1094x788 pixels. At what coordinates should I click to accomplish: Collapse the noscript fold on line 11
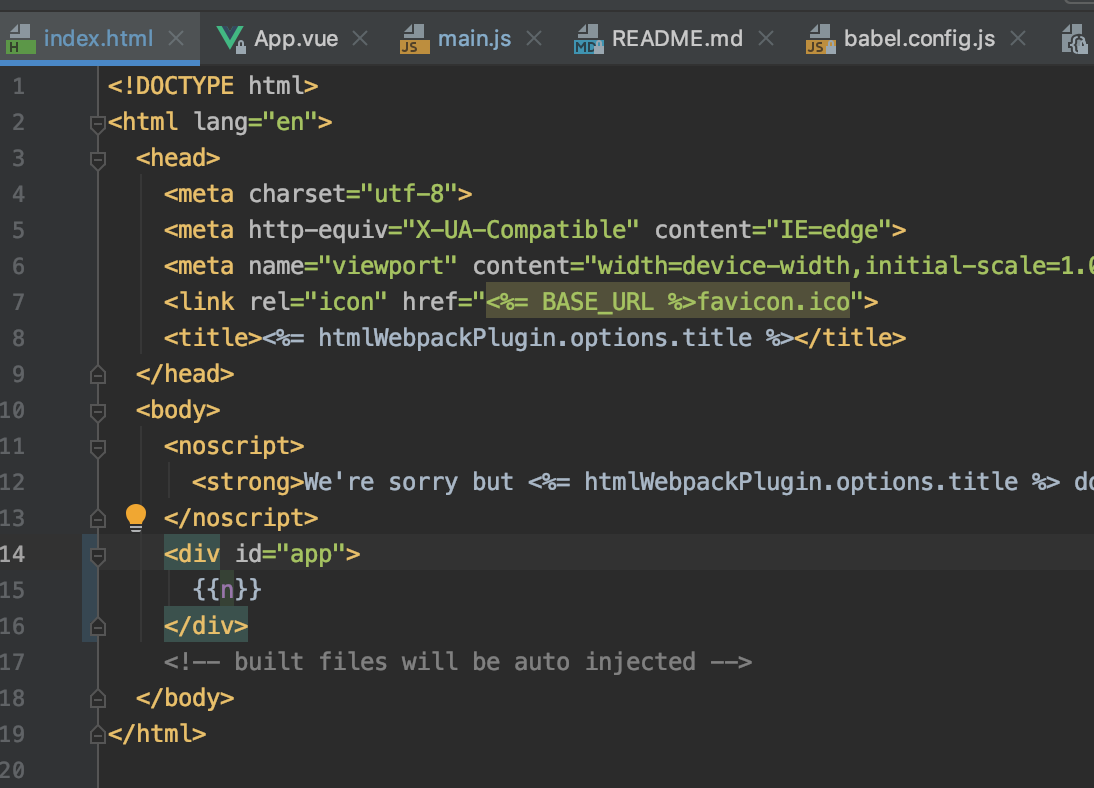point(98,447)
